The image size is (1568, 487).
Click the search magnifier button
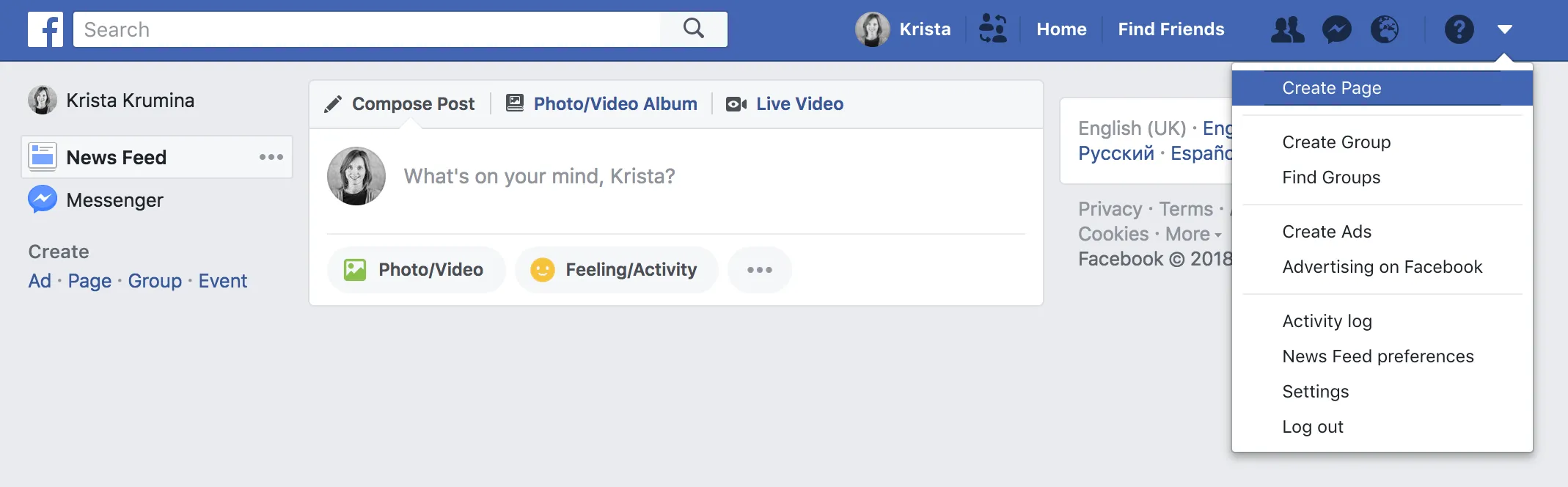click(694, 29)
